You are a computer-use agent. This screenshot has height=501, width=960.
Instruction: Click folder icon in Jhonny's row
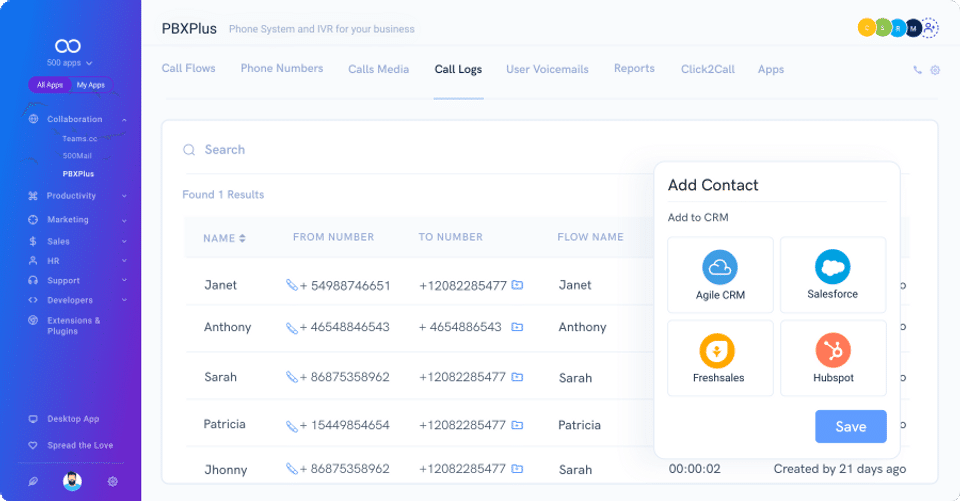[517, 469]
